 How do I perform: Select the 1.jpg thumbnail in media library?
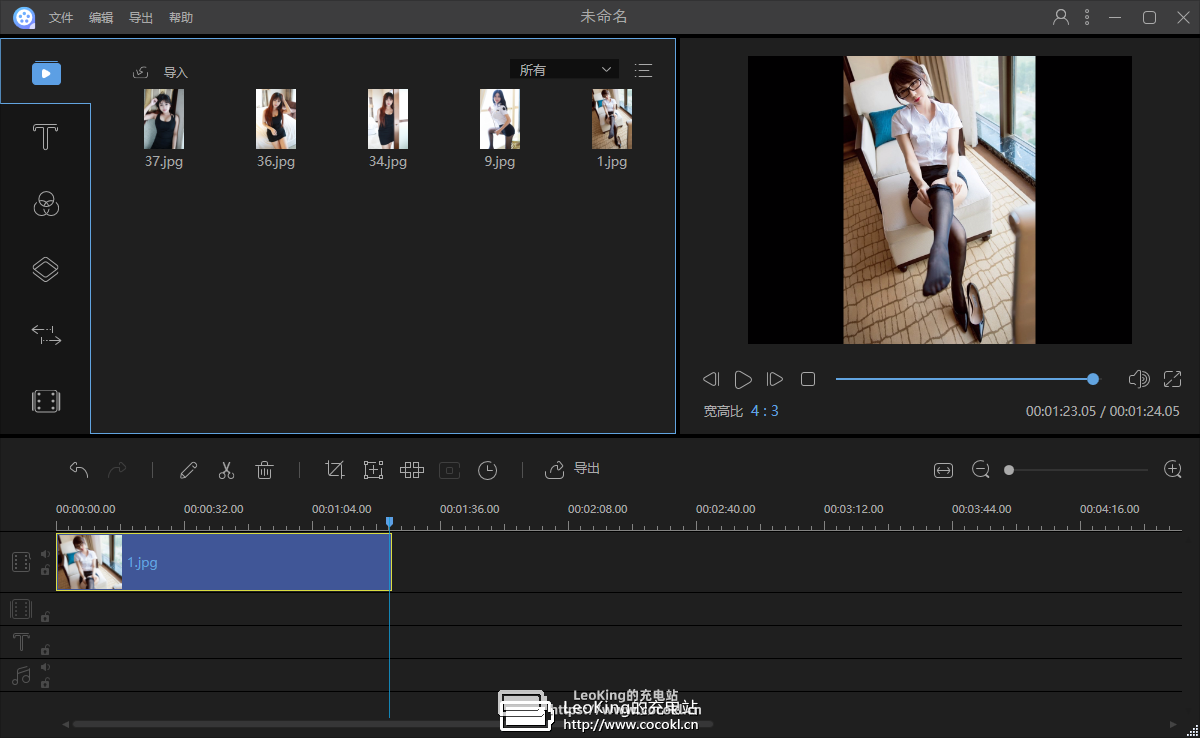[612, 119]
